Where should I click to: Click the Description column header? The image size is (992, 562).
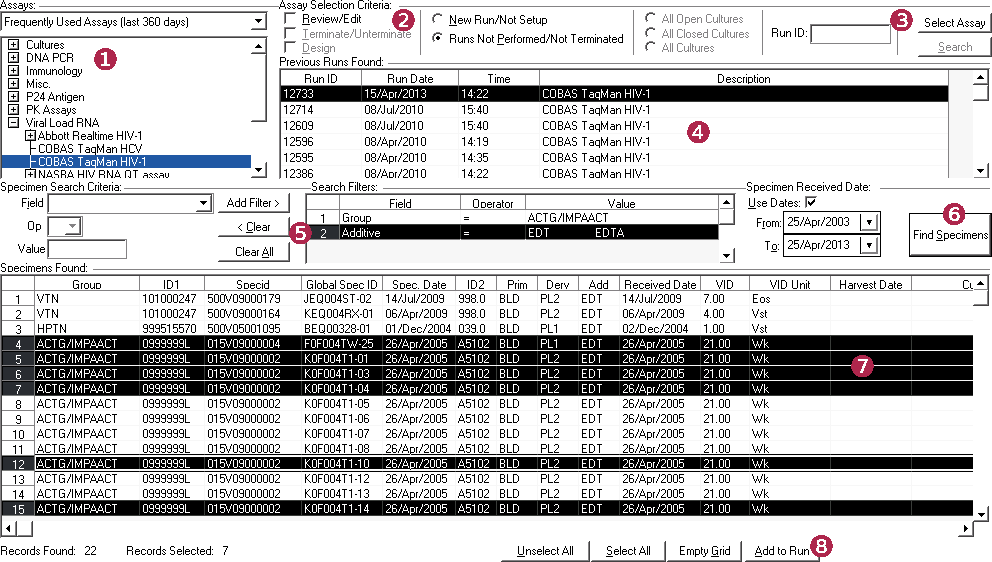click(x=743, y=78)
